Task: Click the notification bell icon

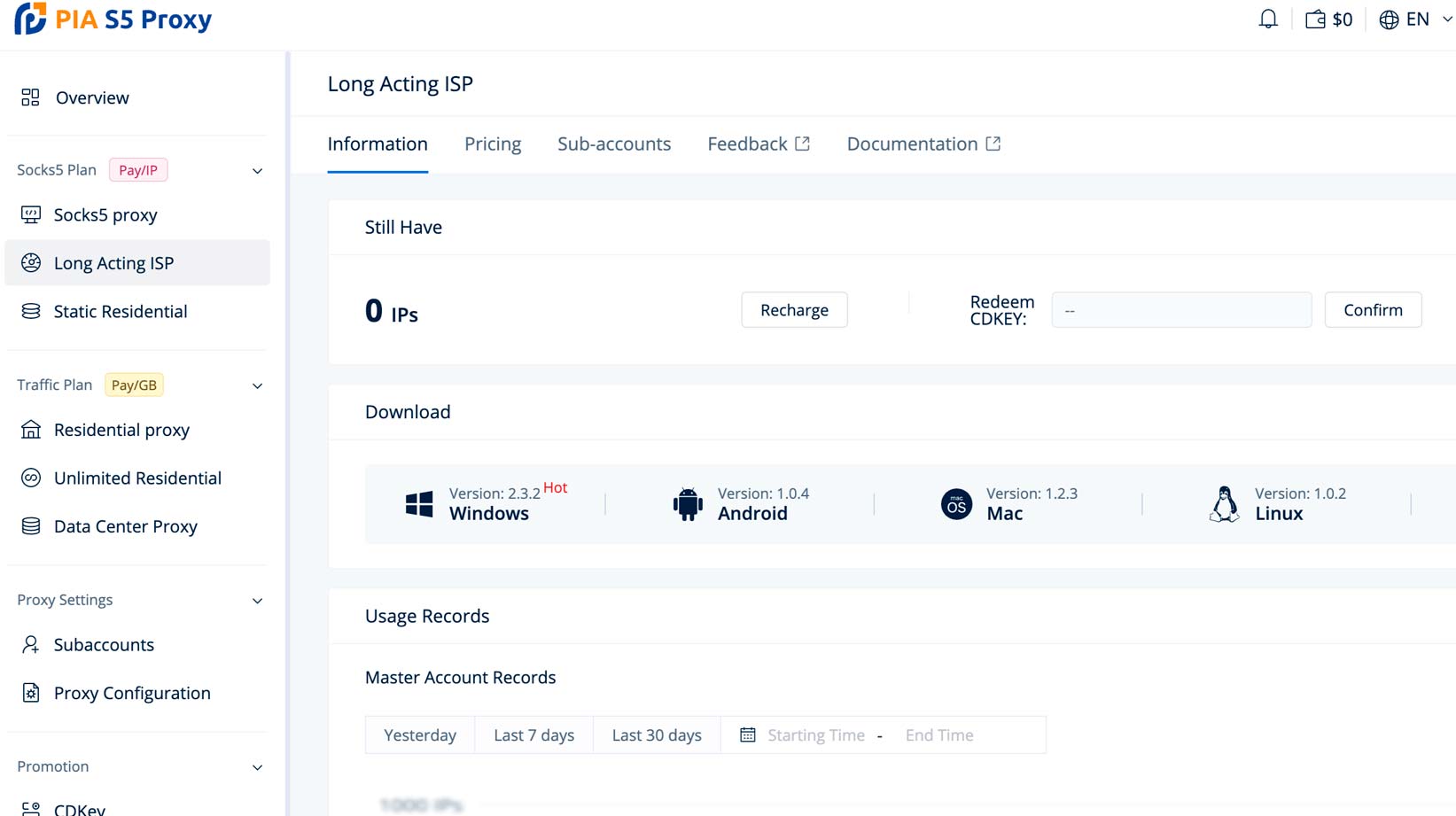Action: pyautogui.click(x=1268, y=19)
